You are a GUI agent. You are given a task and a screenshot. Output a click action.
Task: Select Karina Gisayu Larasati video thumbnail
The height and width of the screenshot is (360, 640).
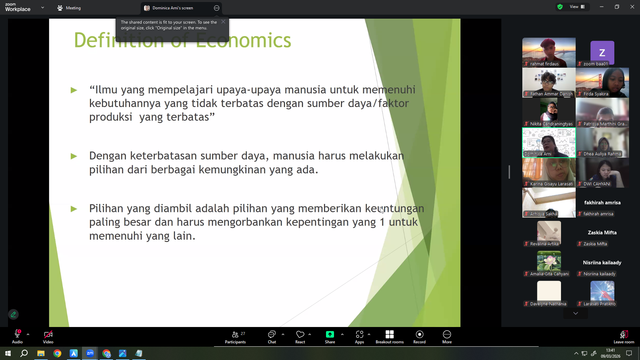[x=549, y=173]
